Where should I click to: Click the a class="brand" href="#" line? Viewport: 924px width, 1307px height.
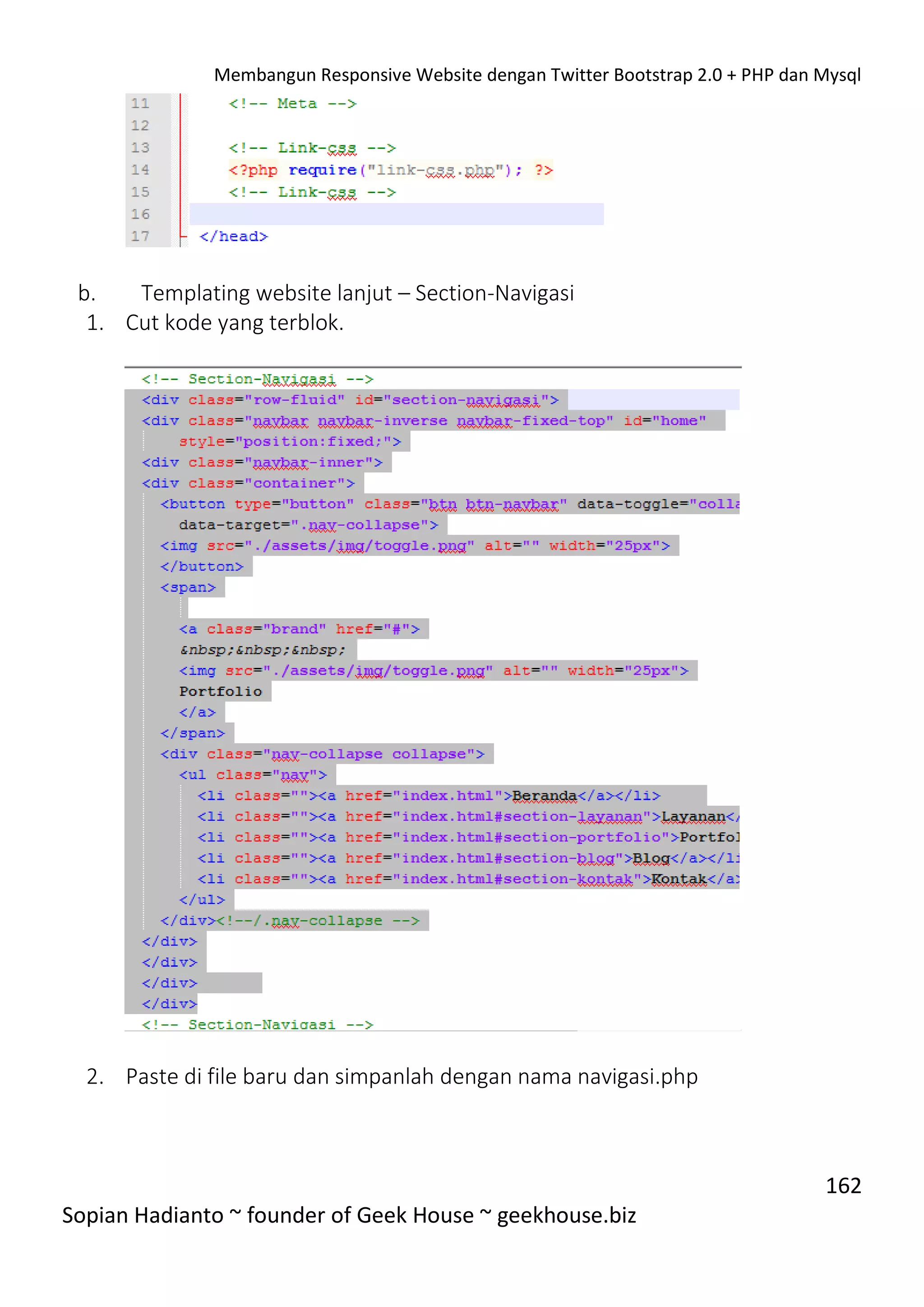(x=299, y=629)
